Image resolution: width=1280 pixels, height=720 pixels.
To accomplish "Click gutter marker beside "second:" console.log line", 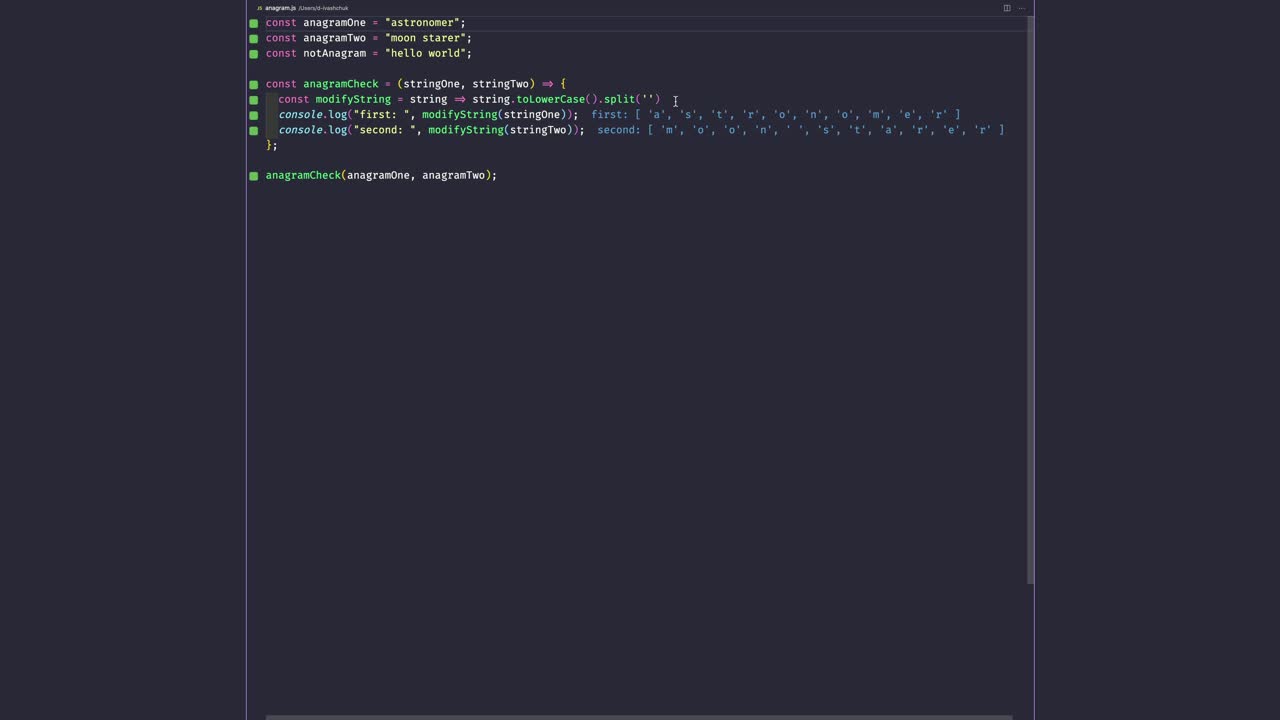I will [254, 130].
